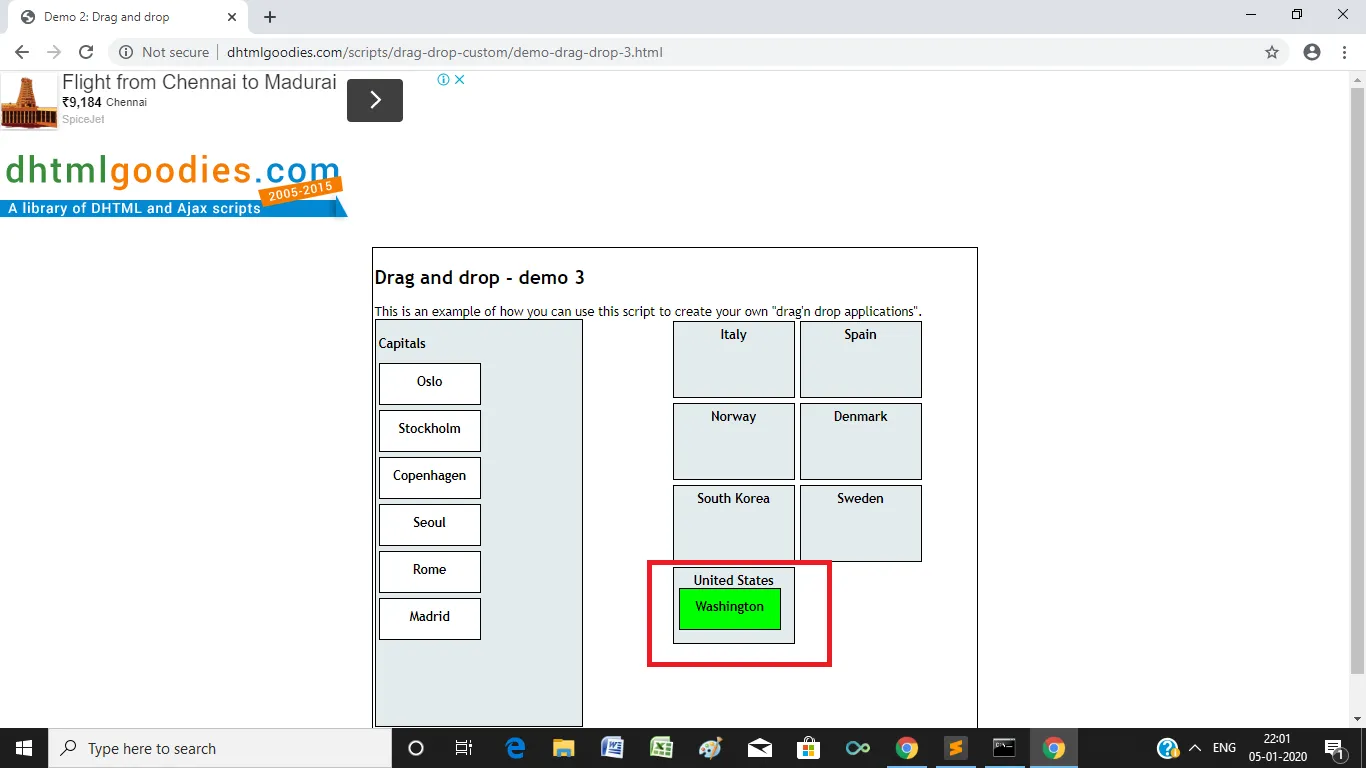
Task: Click the Oslo capital box
Action: point(430,384)
